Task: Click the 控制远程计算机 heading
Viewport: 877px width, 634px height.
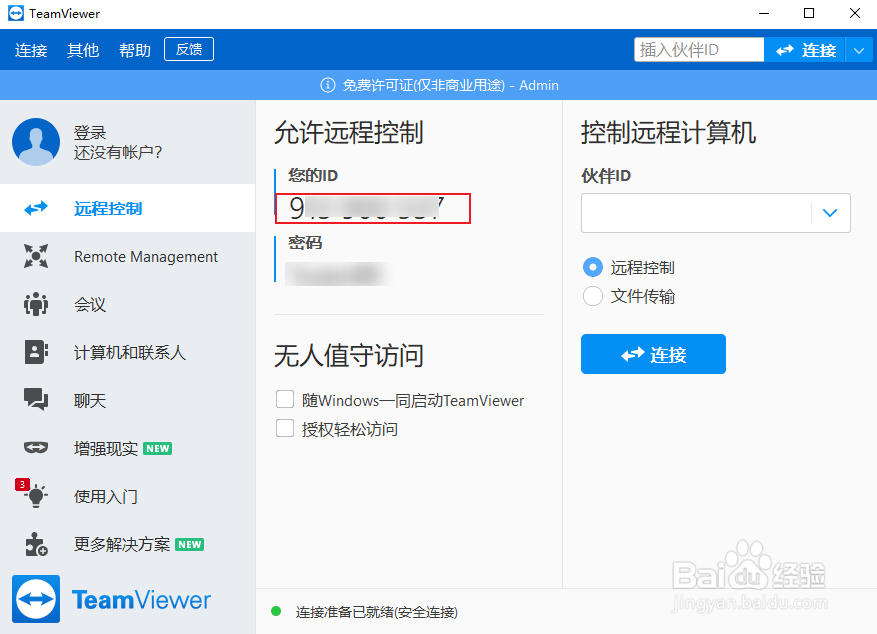Action: click(668, 133)
